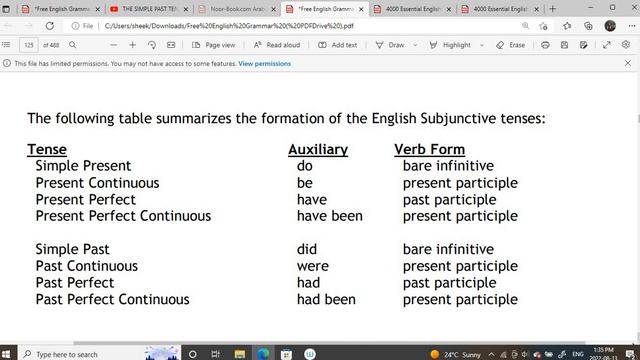The height and width of the screenshot is (360, 640).
Task: Close the Noor-Book.com tab
Action: [273, 9]
